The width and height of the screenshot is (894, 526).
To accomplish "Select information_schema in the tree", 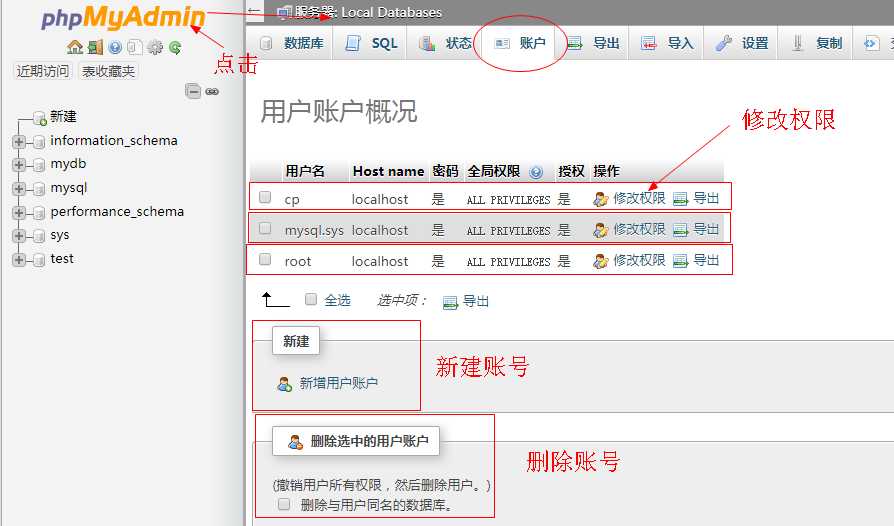I will 113,141.
